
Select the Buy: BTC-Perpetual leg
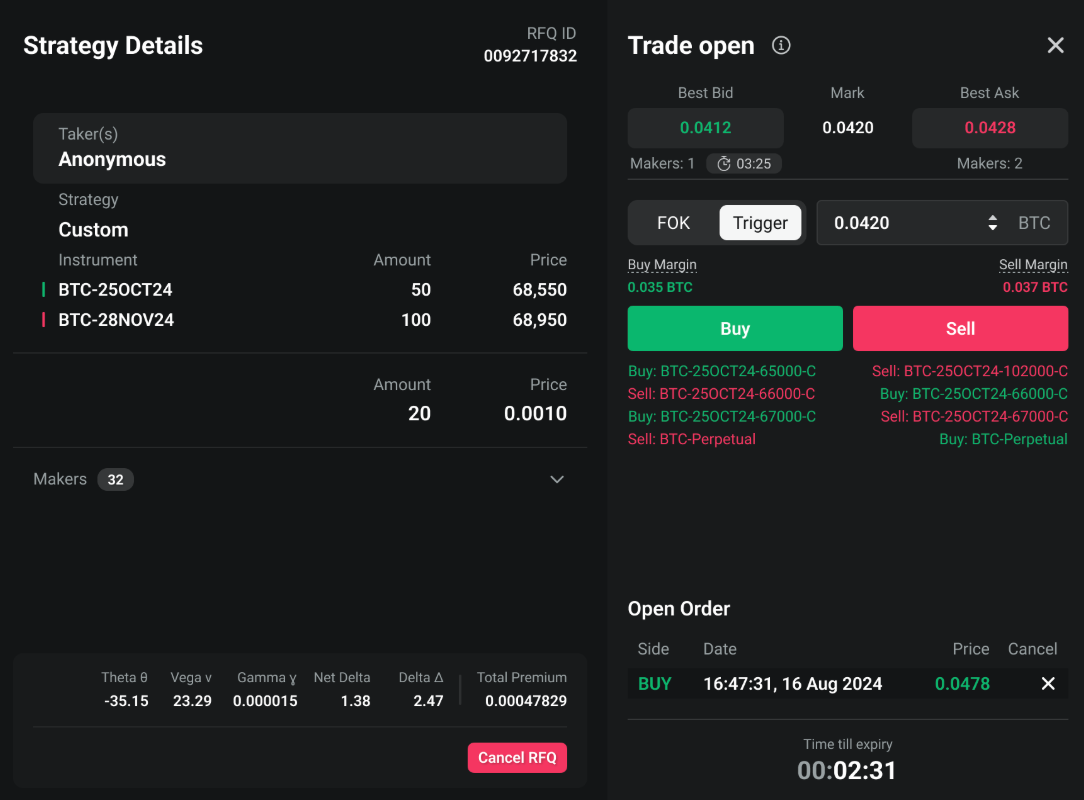(x=1003, y=438)
